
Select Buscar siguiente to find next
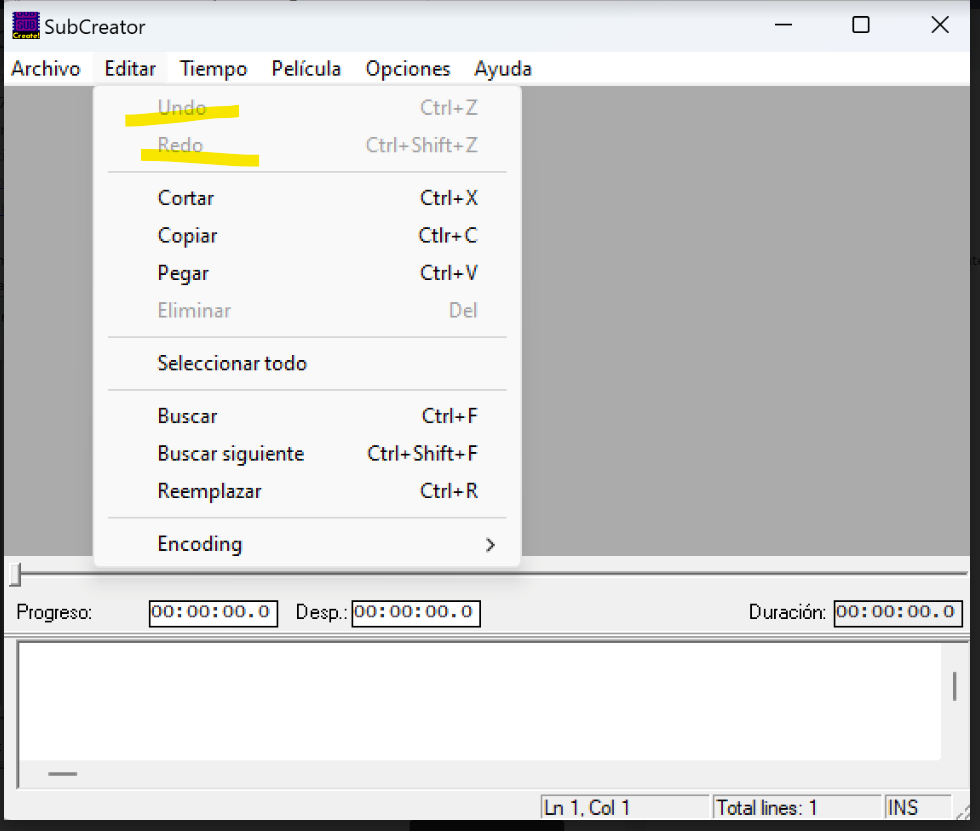(230, 453)
